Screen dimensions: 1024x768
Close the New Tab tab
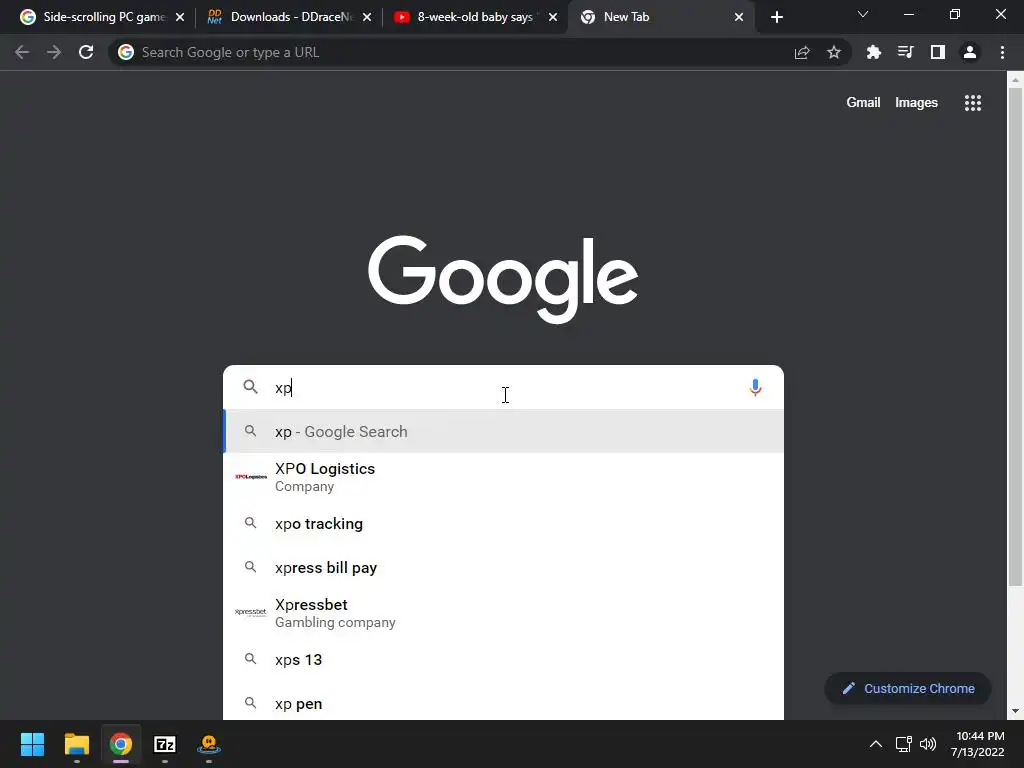pos(739,17)
